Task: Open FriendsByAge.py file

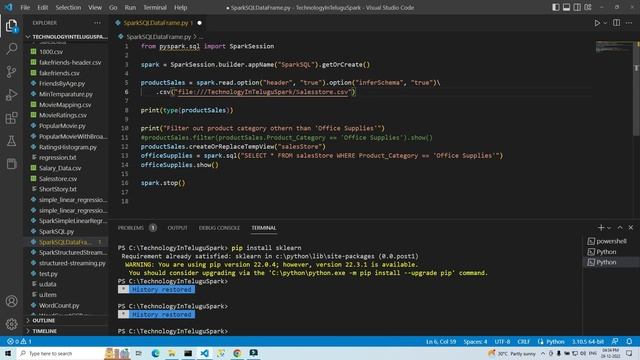Action: [62, 83]
